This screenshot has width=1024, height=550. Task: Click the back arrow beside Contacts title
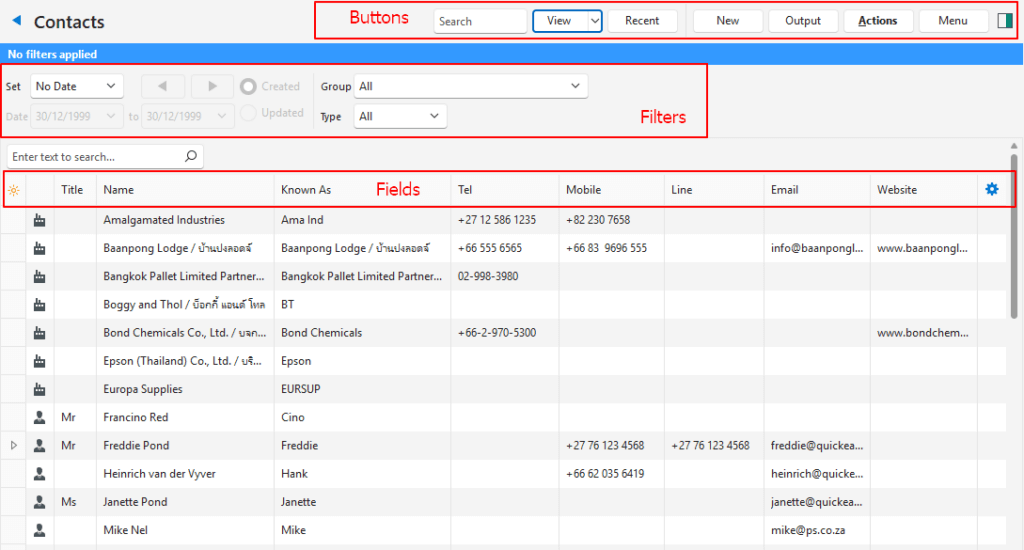click(x=16, y=21)
